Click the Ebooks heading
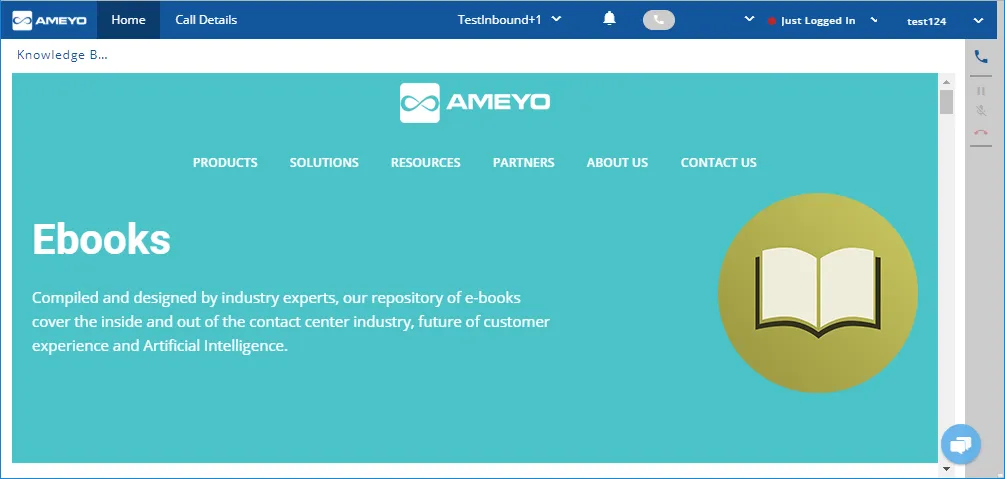This screenshot has width=1005, height=479. click(101, 240)
